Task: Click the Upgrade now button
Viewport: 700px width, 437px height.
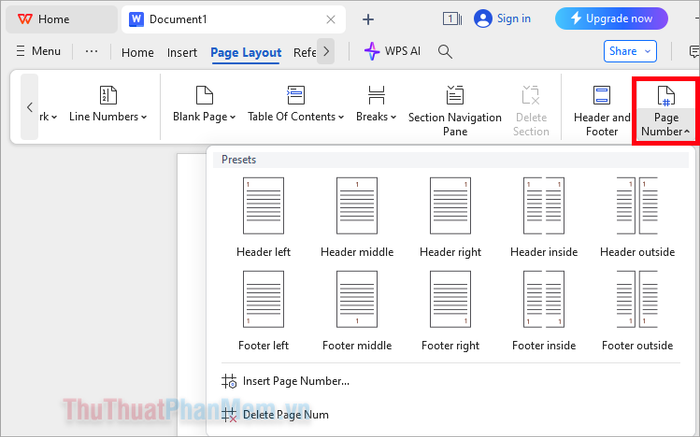Action: click(611, 19)
